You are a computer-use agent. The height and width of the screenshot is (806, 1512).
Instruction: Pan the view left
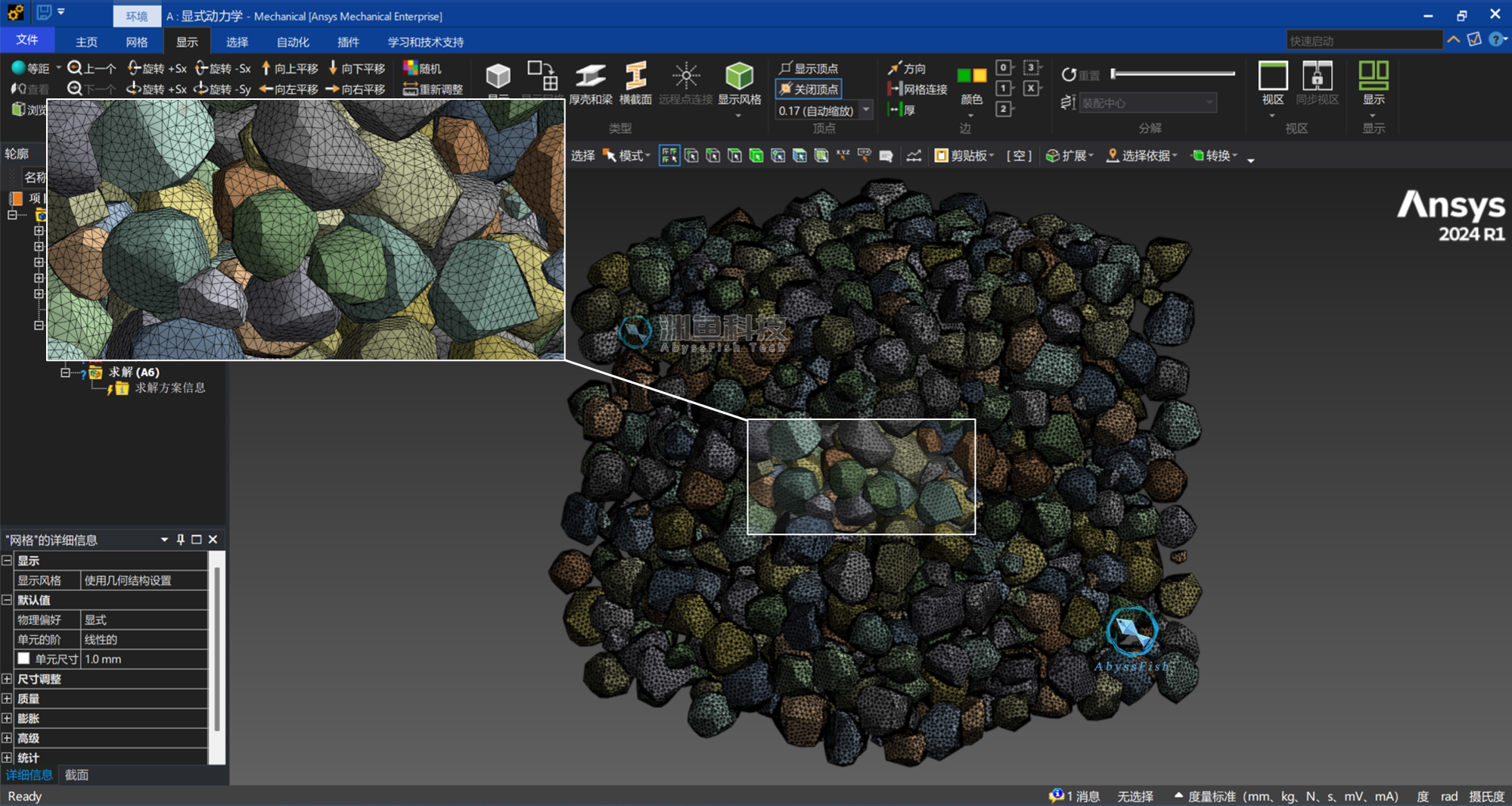[290, 89]
